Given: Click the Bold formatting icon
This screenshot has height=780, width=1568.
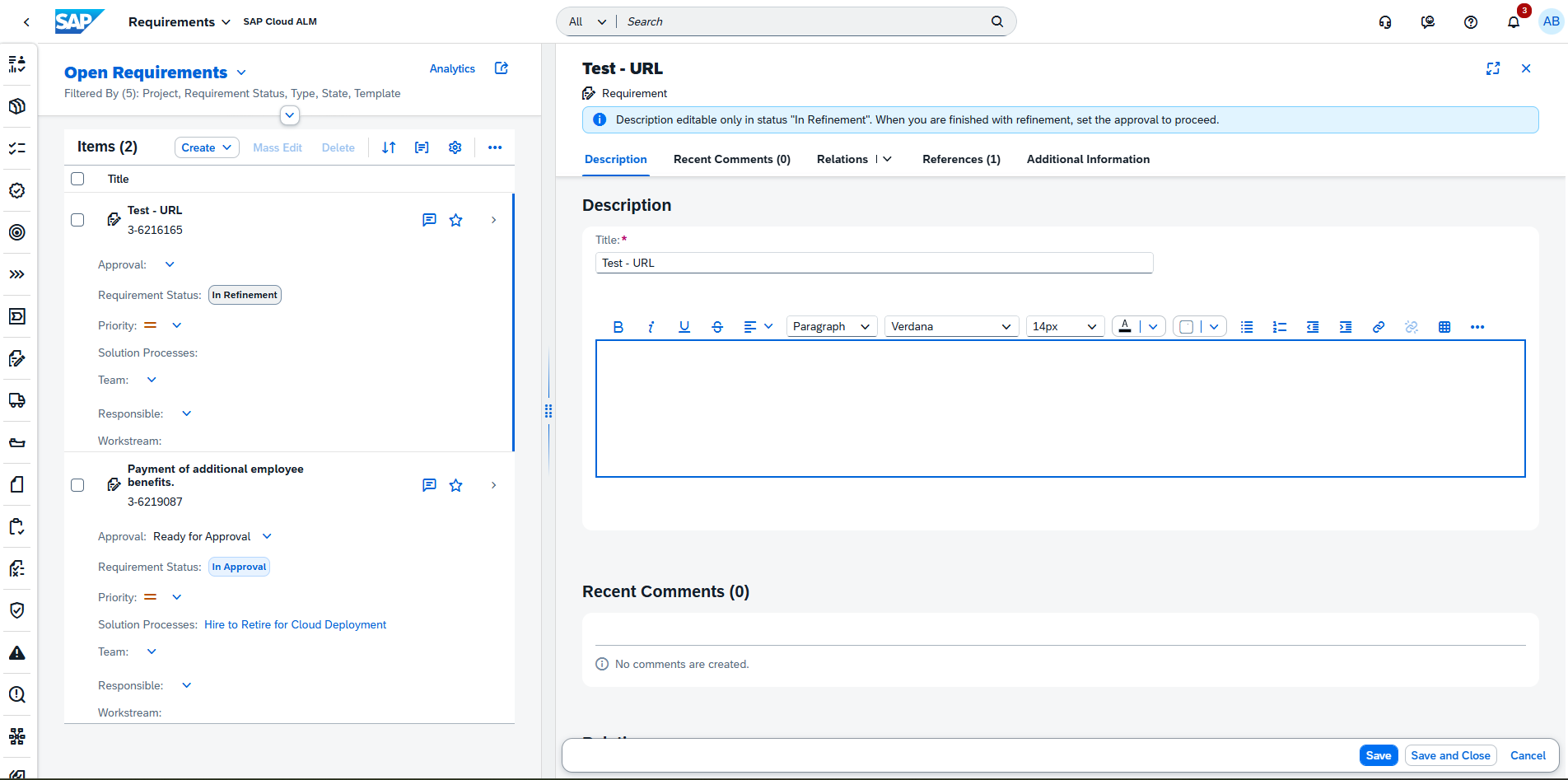Looking at the screenshot, I should tap(618, 327).
